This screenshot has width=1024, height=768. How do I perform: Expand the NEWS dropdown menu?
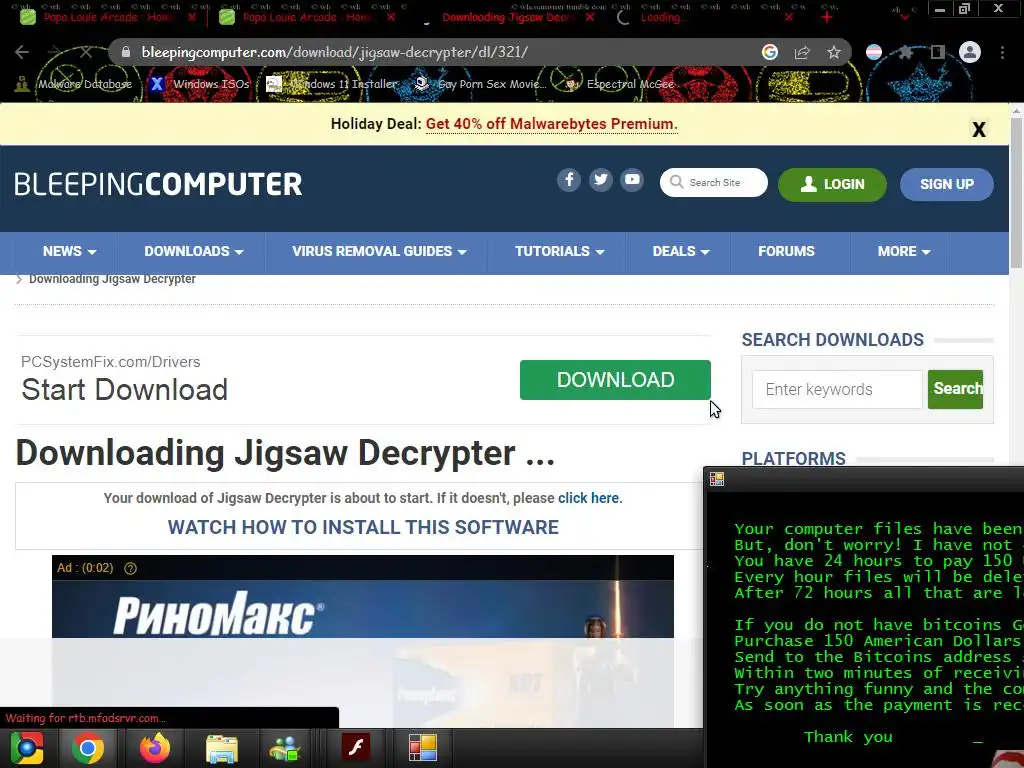(69, 251)
